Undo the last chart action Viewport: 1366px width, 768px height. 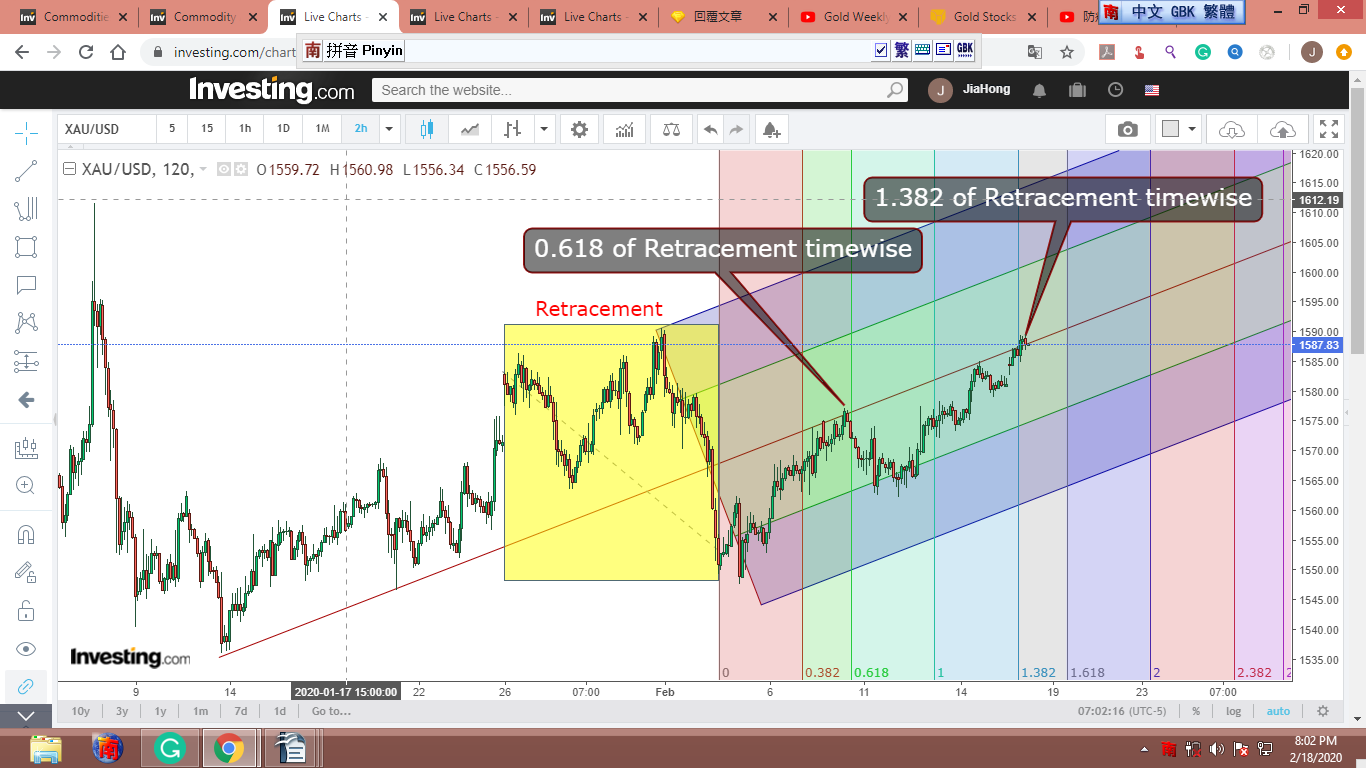pos(710,129)
